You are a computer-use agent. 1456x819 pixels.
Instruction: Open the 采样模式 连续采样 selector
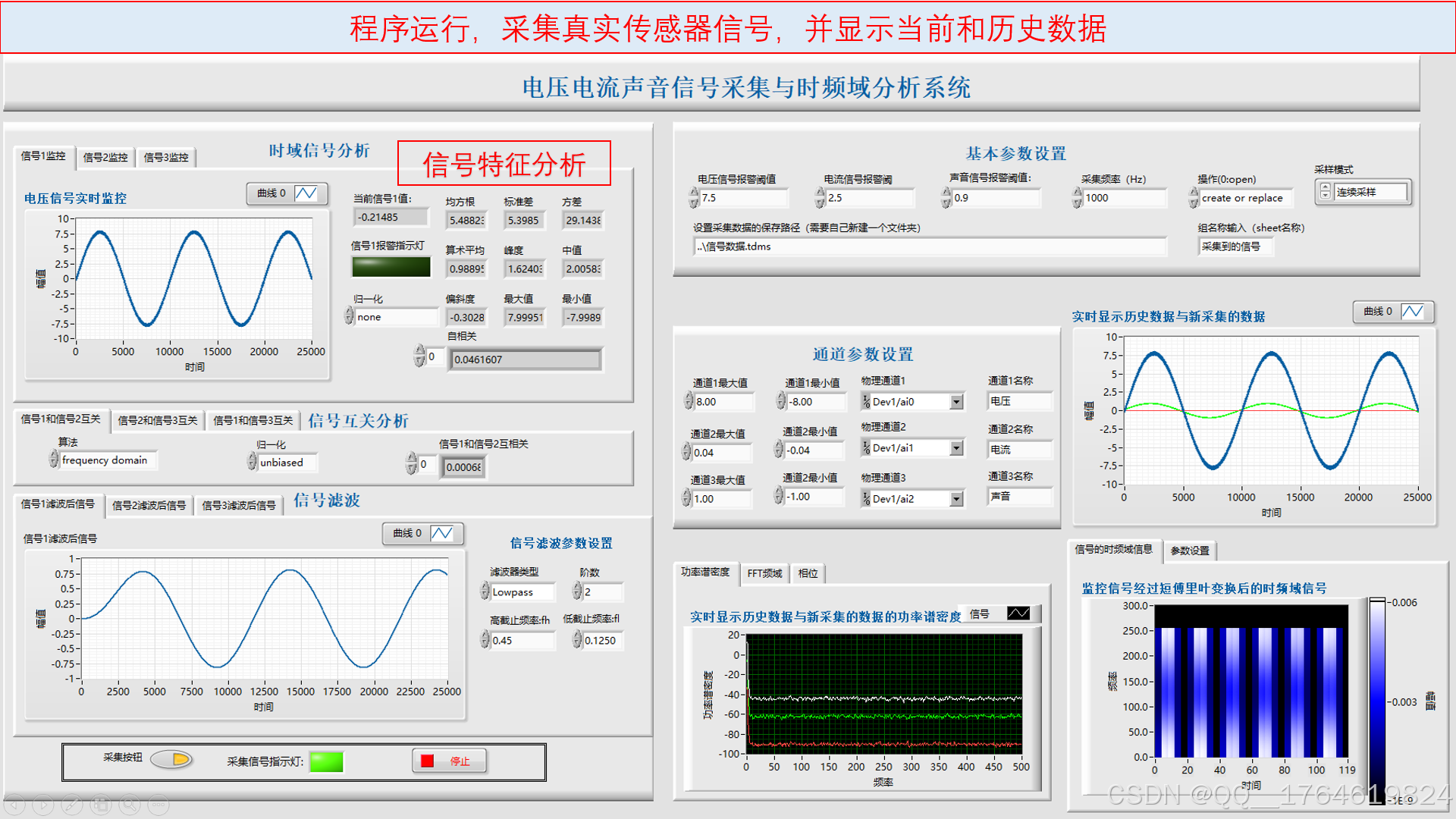click(x=1370, y=193)
